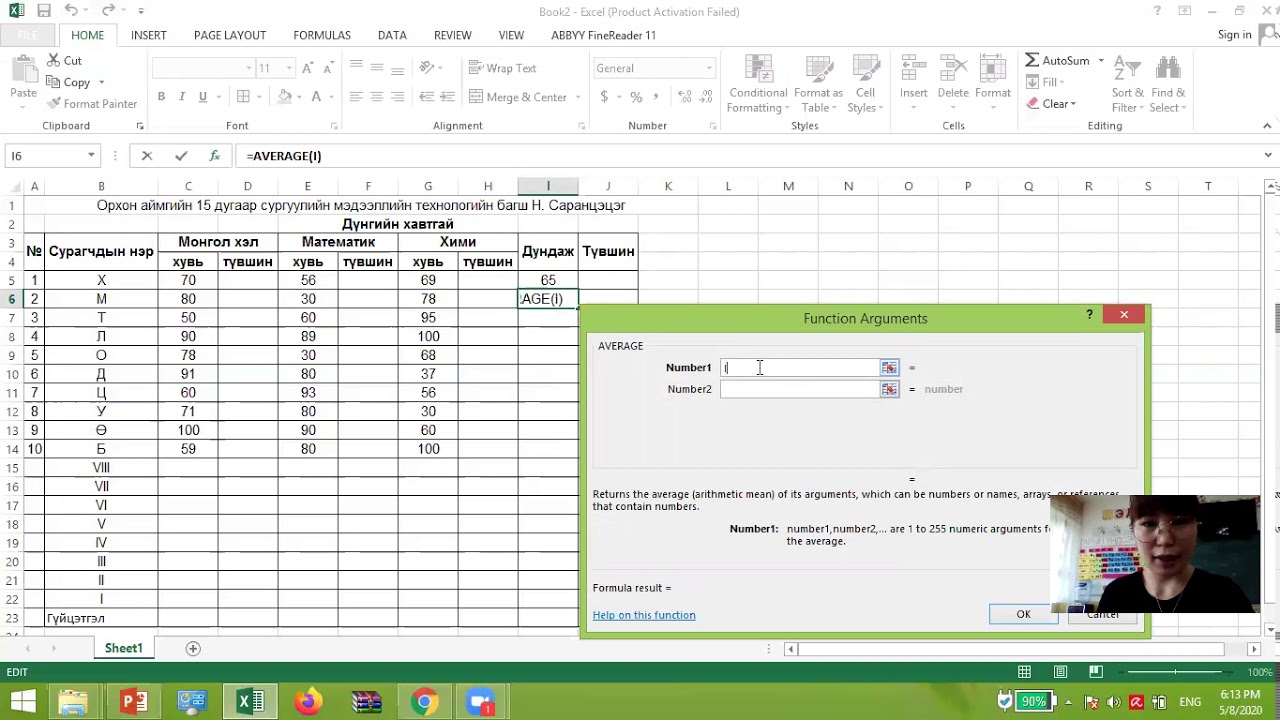This screenshot has height=720, width=1280.
Task: Open AutoSum dropdown arrow
Action: [x=1101, y=60]
